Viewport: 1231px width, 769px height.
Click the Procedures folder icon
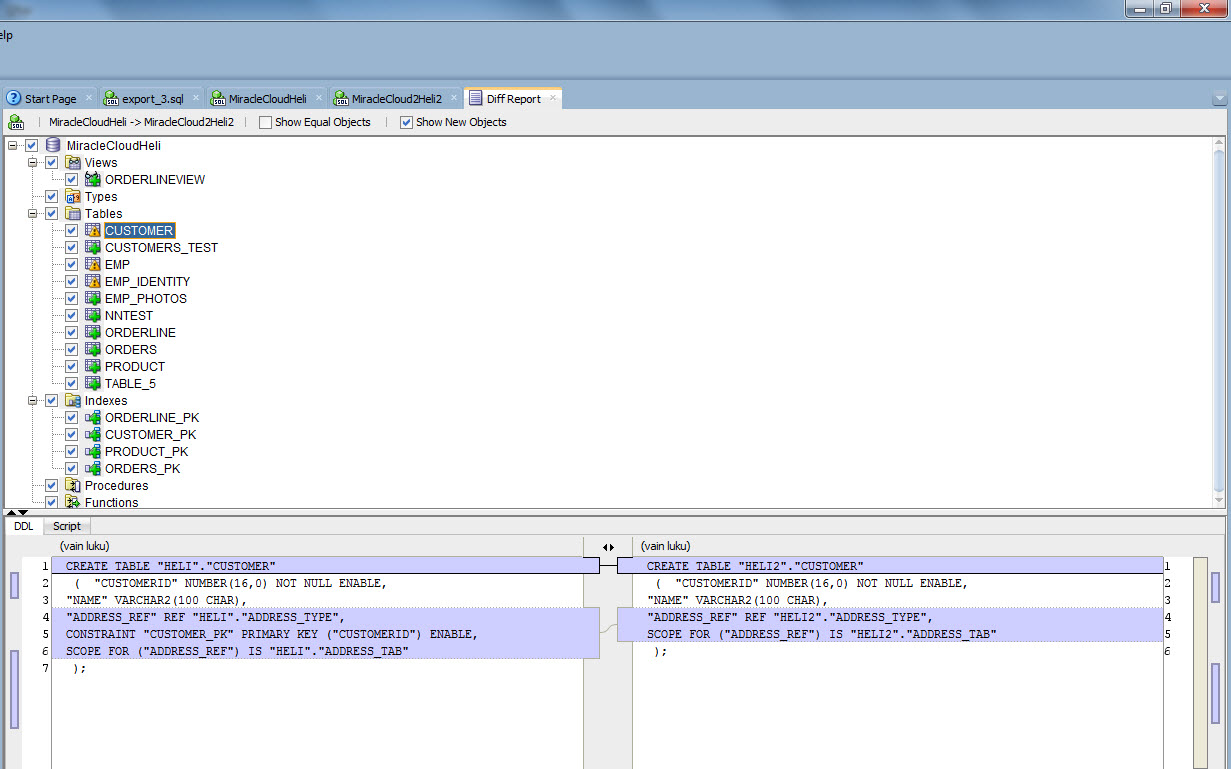(73, 486)
